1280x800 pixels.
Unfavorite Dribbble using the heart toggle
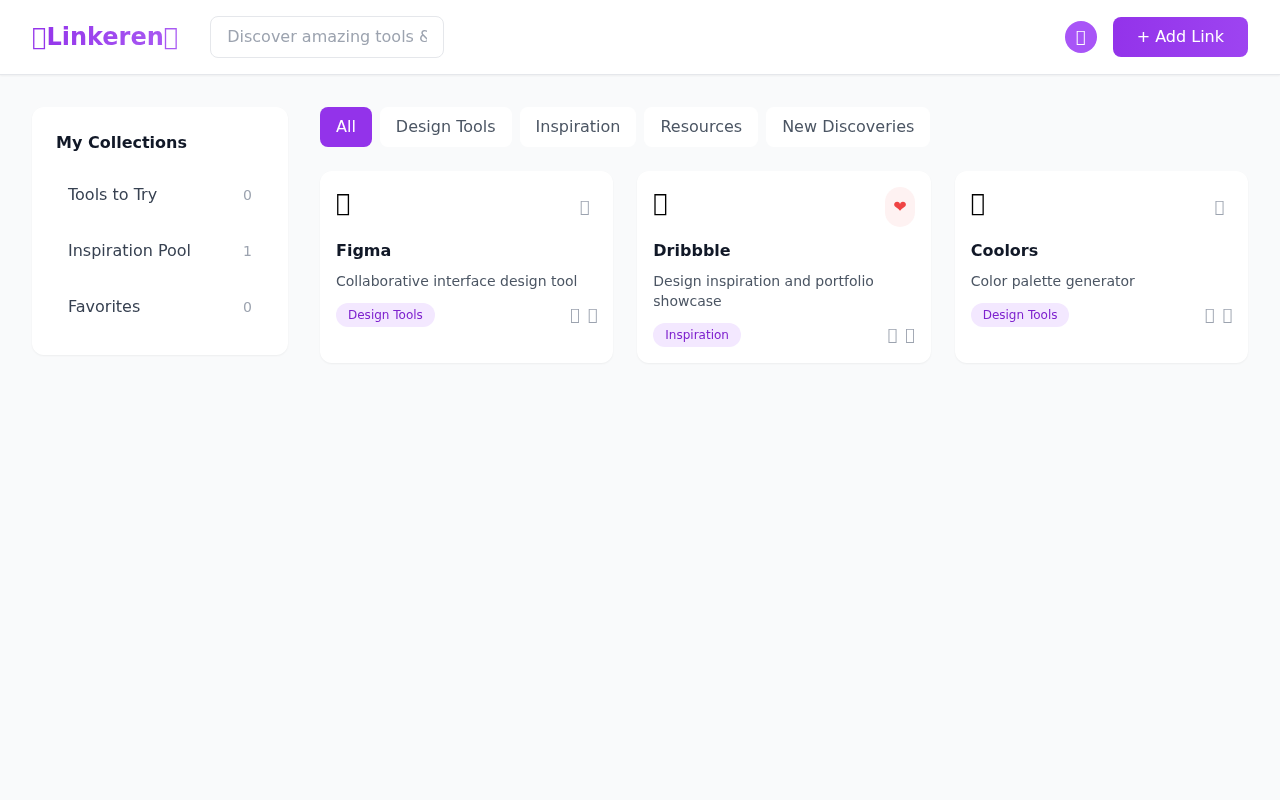899,206
